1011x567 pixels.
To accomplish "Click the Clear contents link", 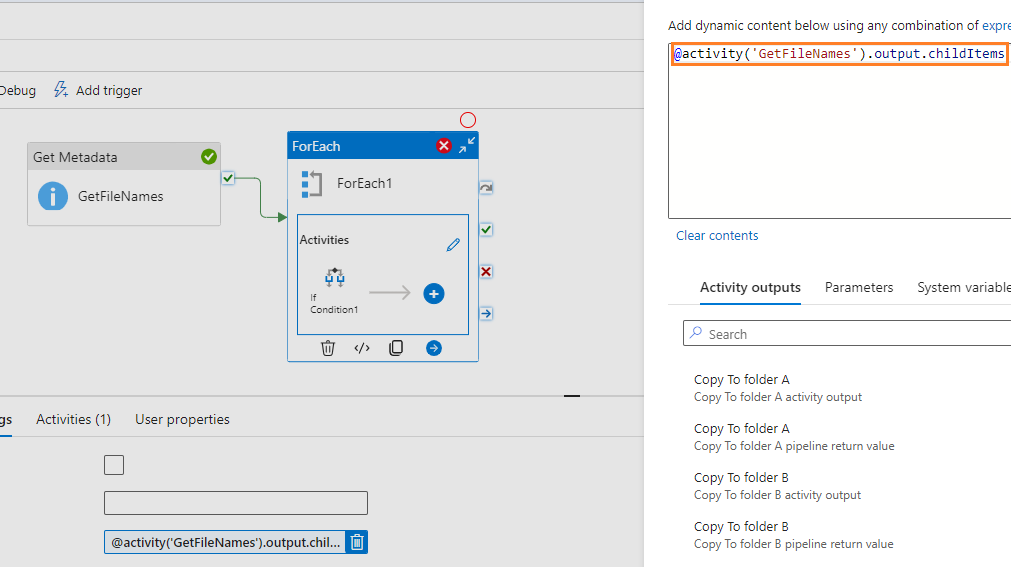I will (x=717, y=235).
